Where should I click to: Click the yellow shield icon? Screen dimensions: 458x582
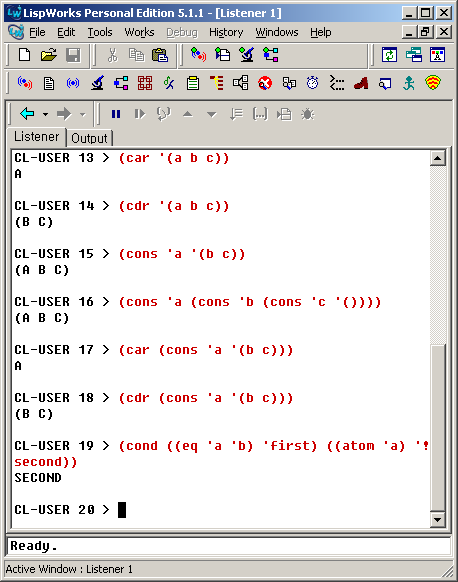[433, 83]
